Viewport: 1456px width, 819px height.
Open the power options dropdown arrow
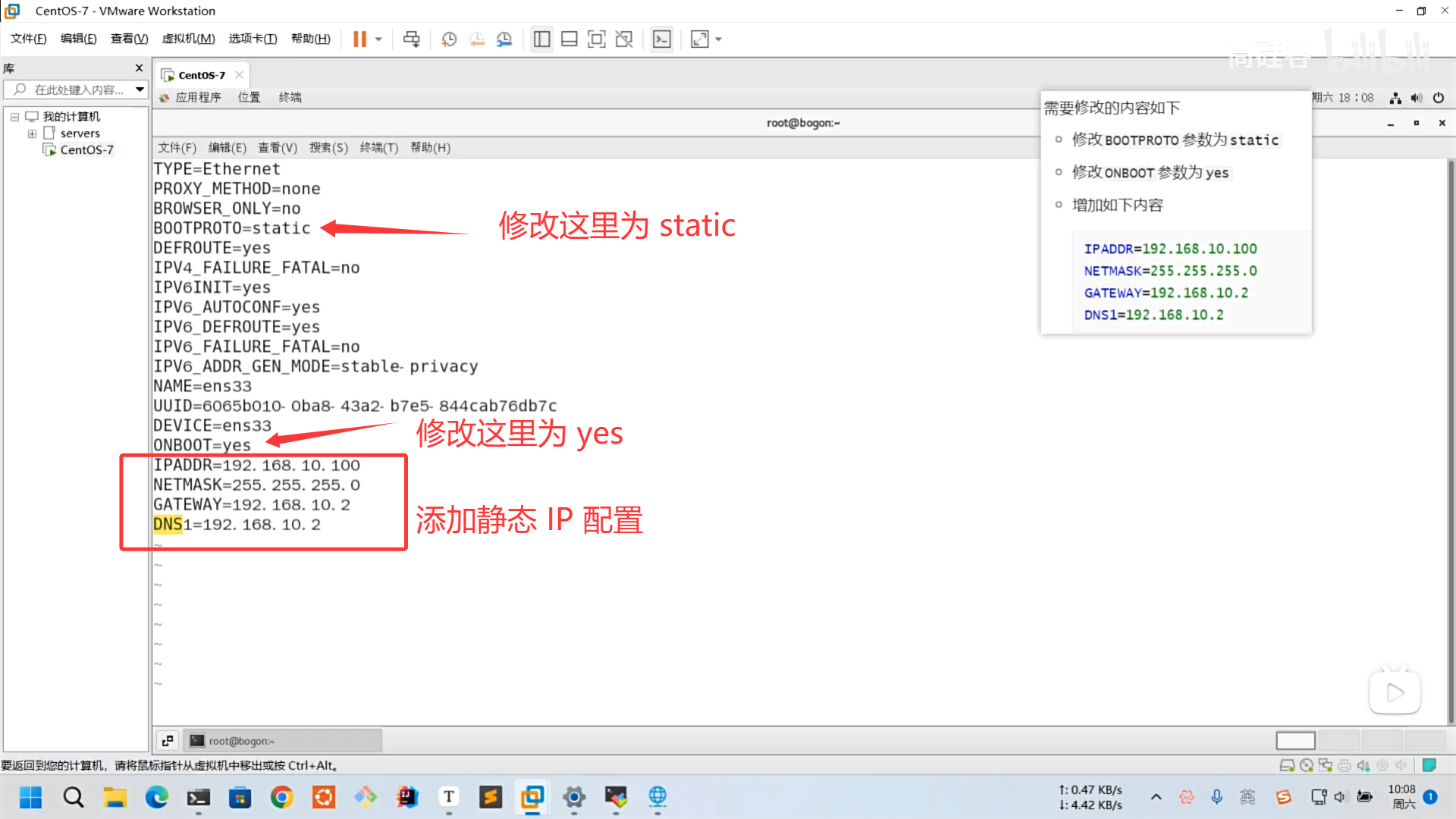pos(378,39)
